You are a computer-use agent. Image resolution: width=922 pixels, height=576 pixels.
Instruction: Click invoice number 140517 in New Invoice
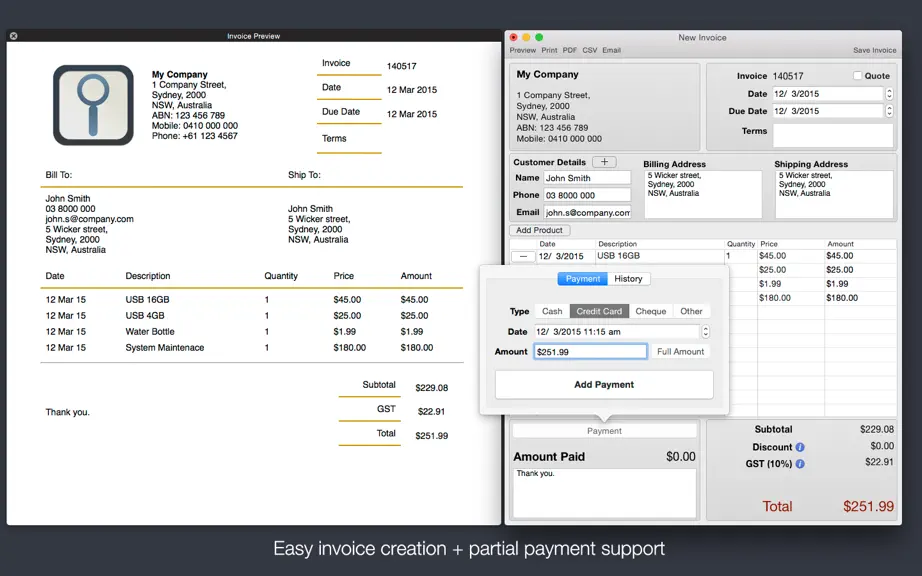click(x=788, y=76)
